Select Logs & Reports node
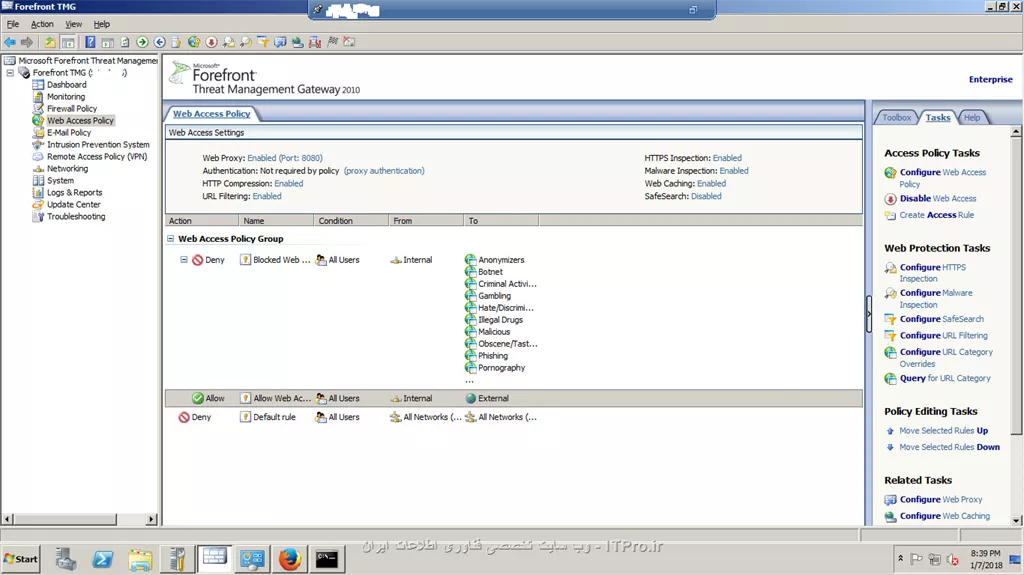This screenshot has height=575, width=1024. (74, 193)
